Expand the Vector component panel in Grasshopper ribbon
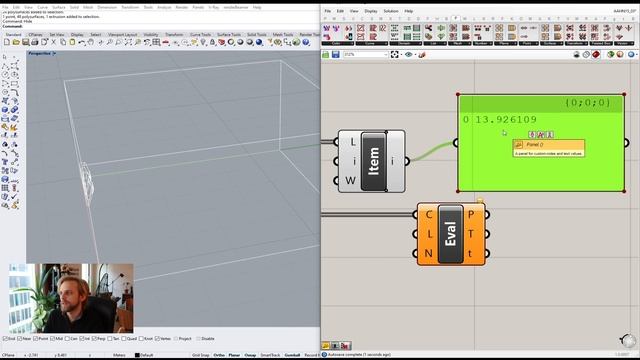This screenshot has height=360, width=640. (624, 43)
